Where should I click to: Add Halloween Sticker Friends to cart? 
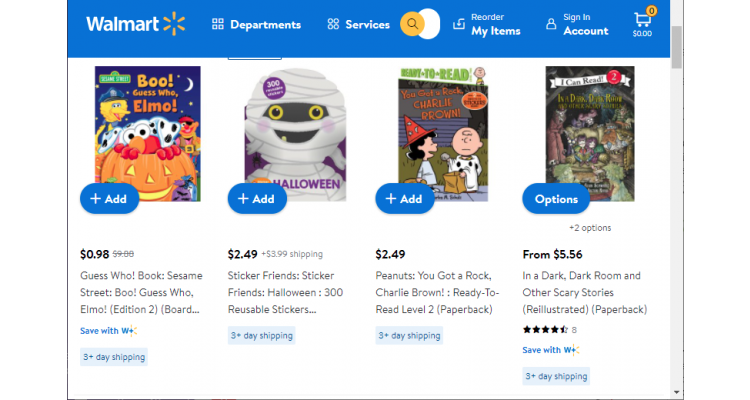click(x=256, y=198)
